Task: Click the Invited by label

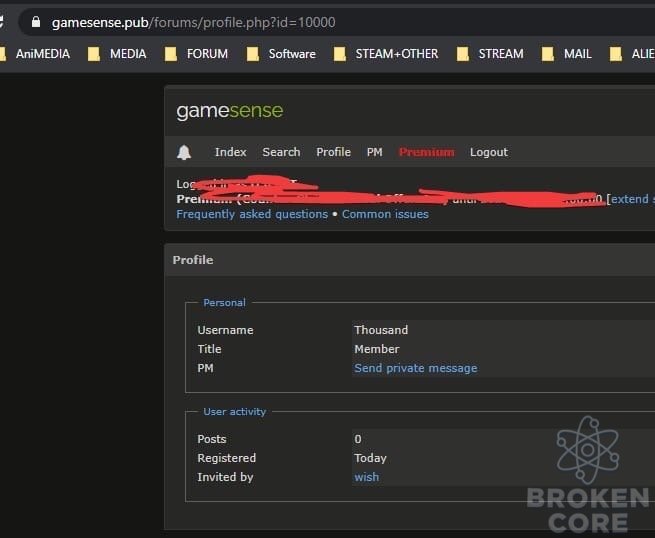Action: coord(225,477)
